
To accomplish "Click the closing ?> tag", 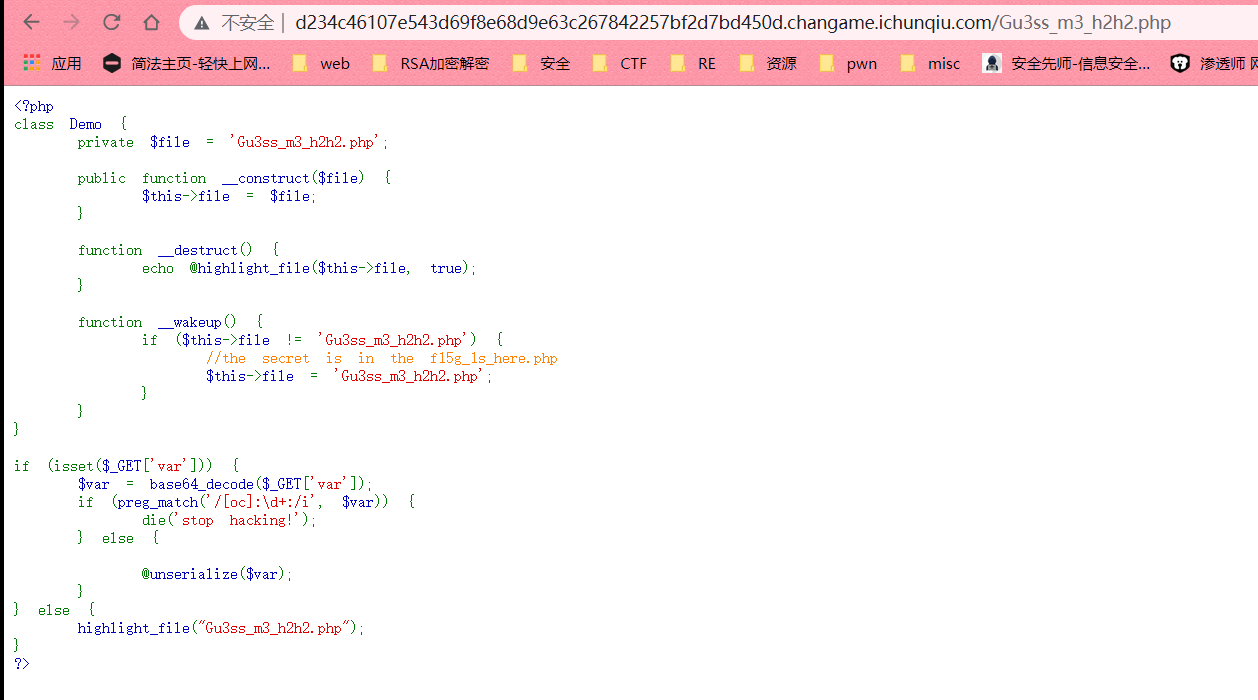I will click(22, 664).
